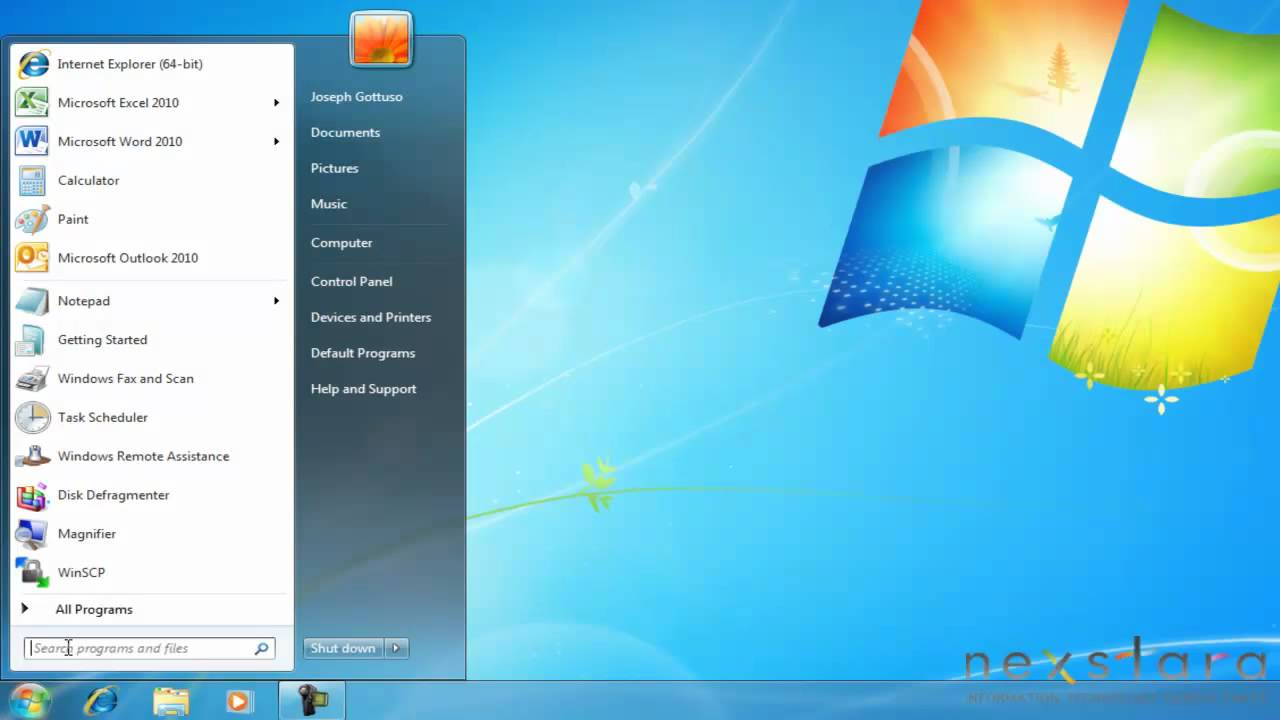Click the Microsoft Outlook 2010 icon
The image size is (1280, 720).
click(x=32, y=258)
